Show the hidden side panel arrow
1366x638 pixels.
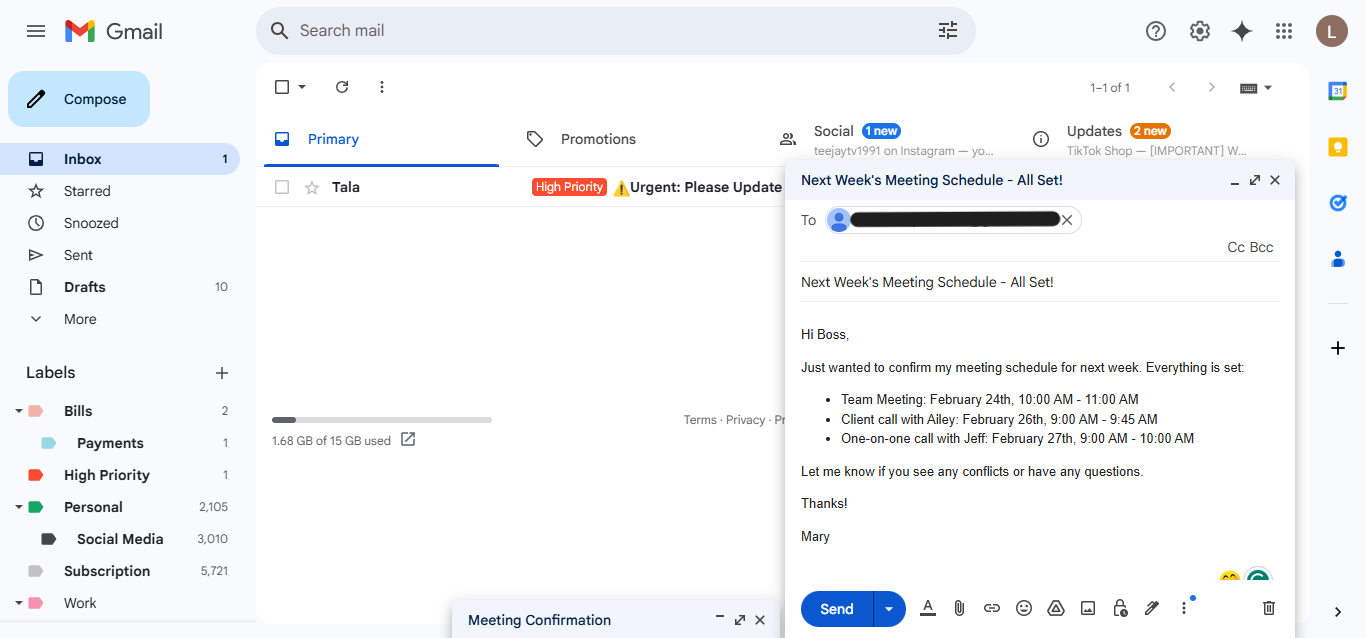[x=1338, y=612]
